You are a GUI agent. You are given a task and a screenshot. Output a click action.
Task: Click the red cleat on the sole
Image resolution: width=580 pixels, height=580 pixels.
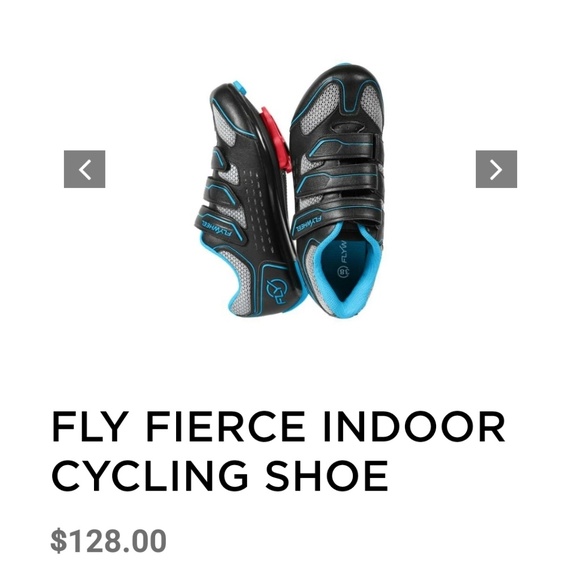(x=277, y=139)
